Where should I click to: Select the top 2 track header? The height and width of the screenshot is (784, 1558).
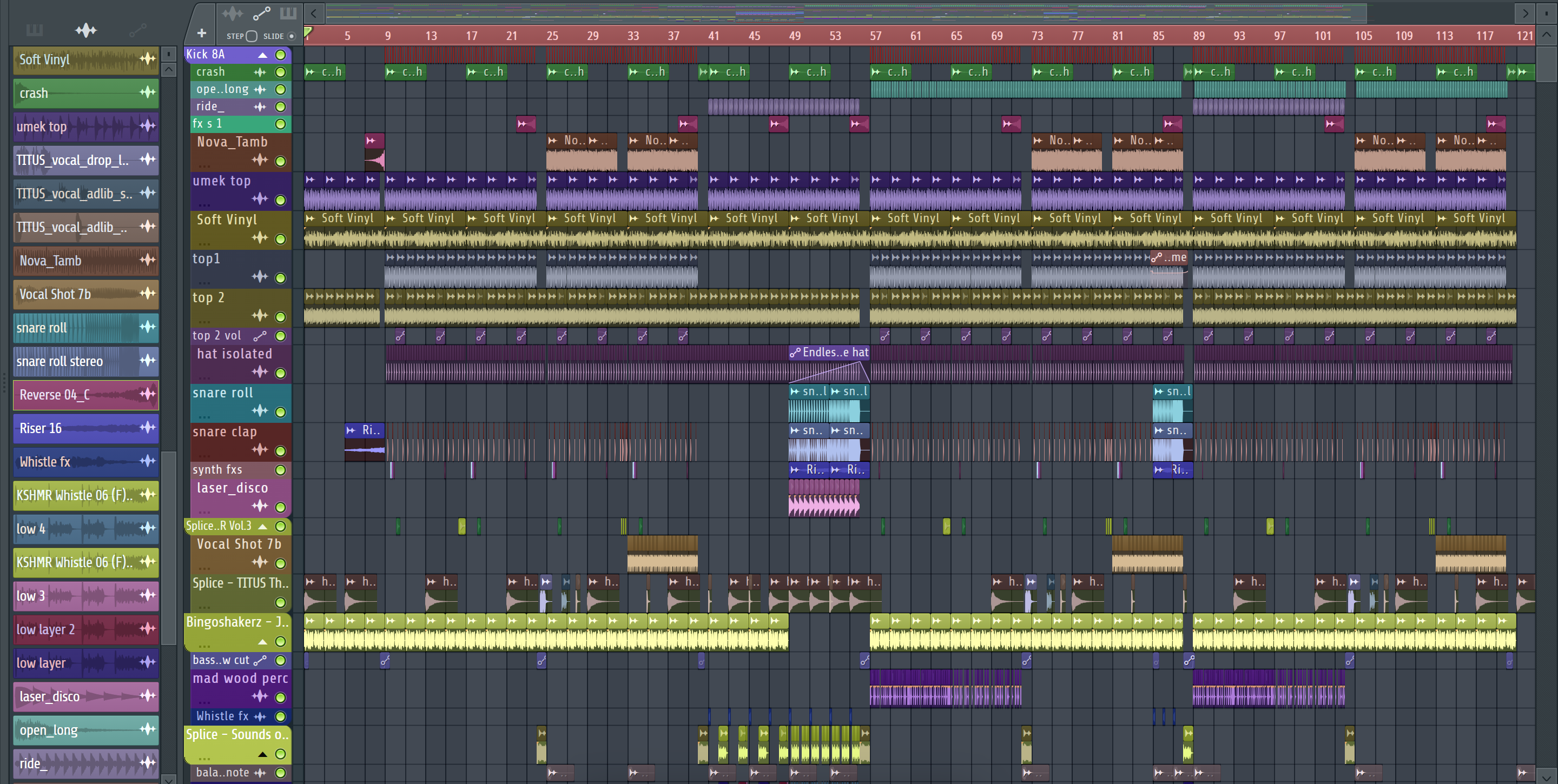click(240, 307)
